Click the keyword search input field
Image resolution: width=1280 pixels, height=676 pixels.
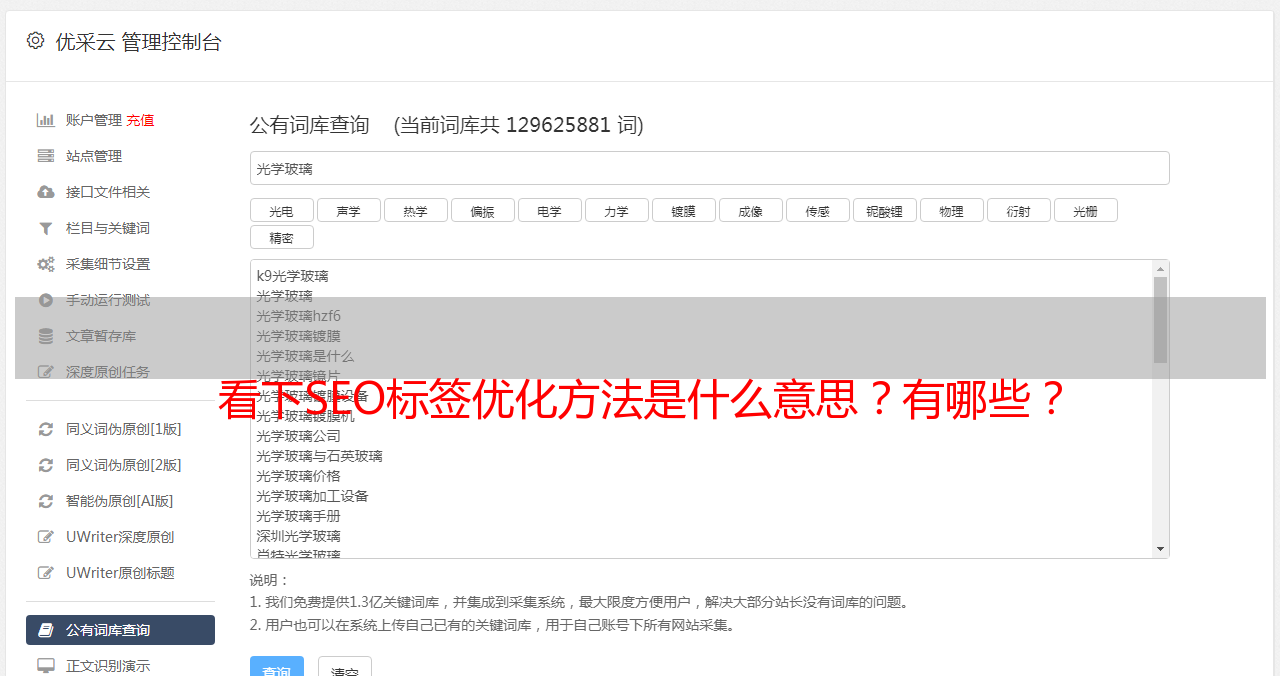(x=709, y=168)
